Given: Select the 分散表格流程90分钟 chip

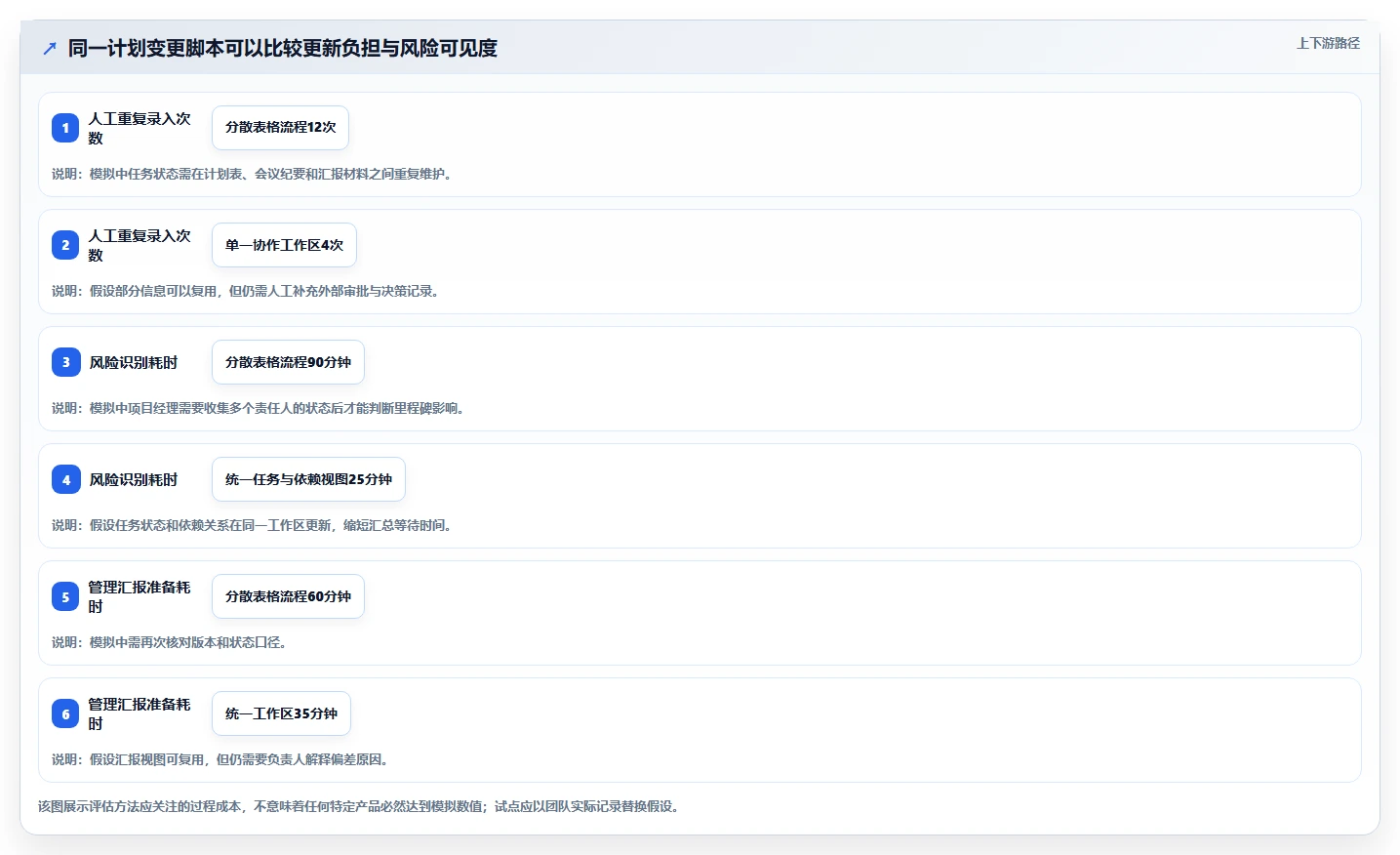Looking at the screenshot, I should tap(288, 362).
